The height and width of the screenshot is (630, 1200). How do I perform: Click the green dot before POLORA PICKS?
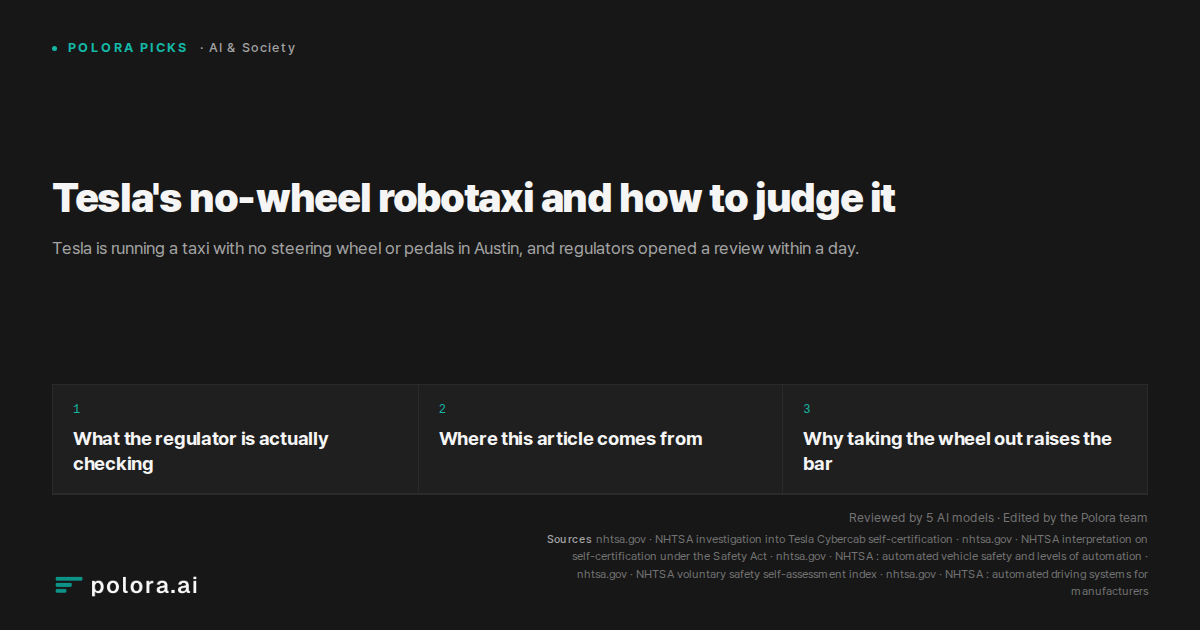pos(55,48)
